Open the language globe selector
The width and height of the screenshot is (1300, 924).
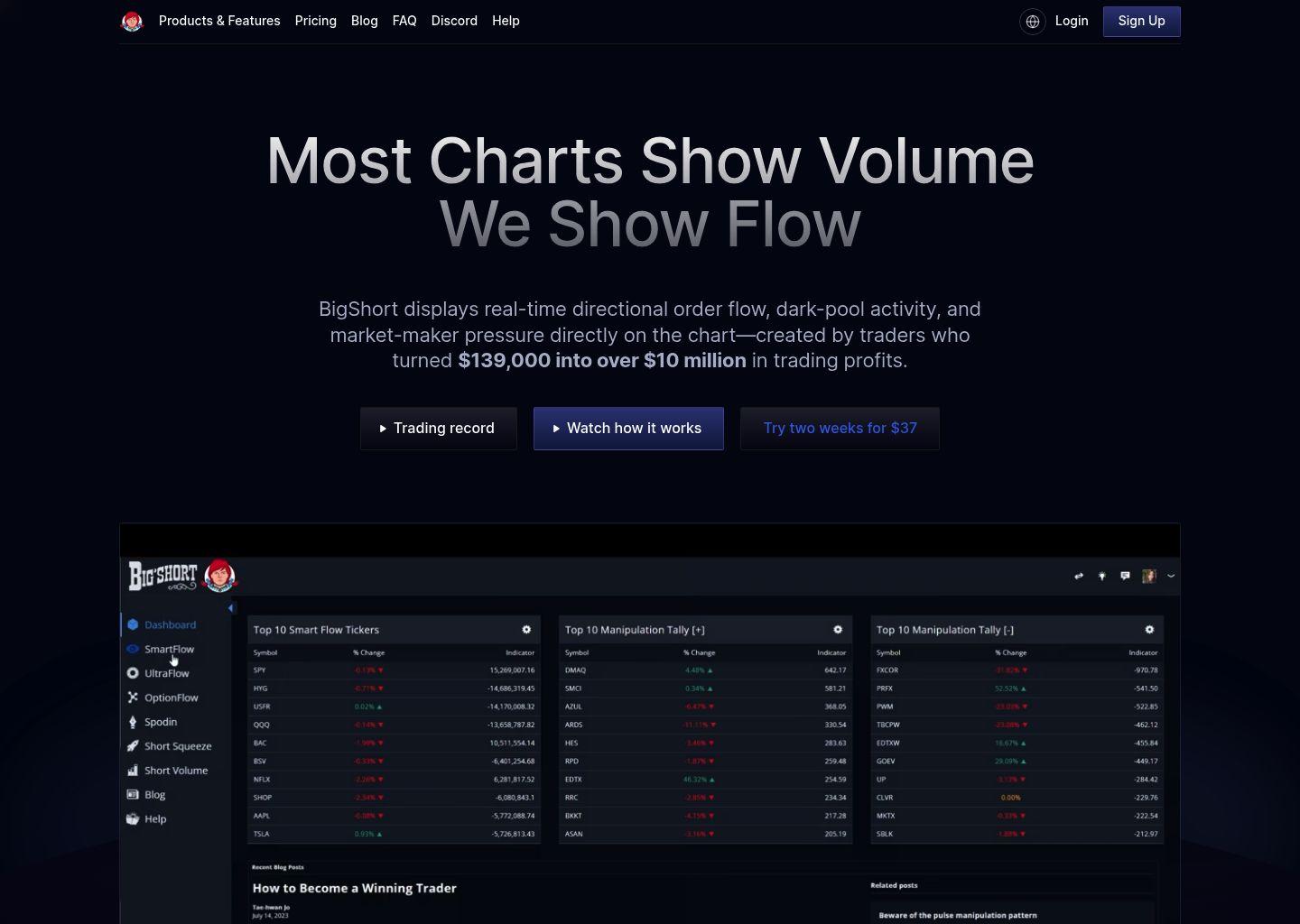(1032, 21)
